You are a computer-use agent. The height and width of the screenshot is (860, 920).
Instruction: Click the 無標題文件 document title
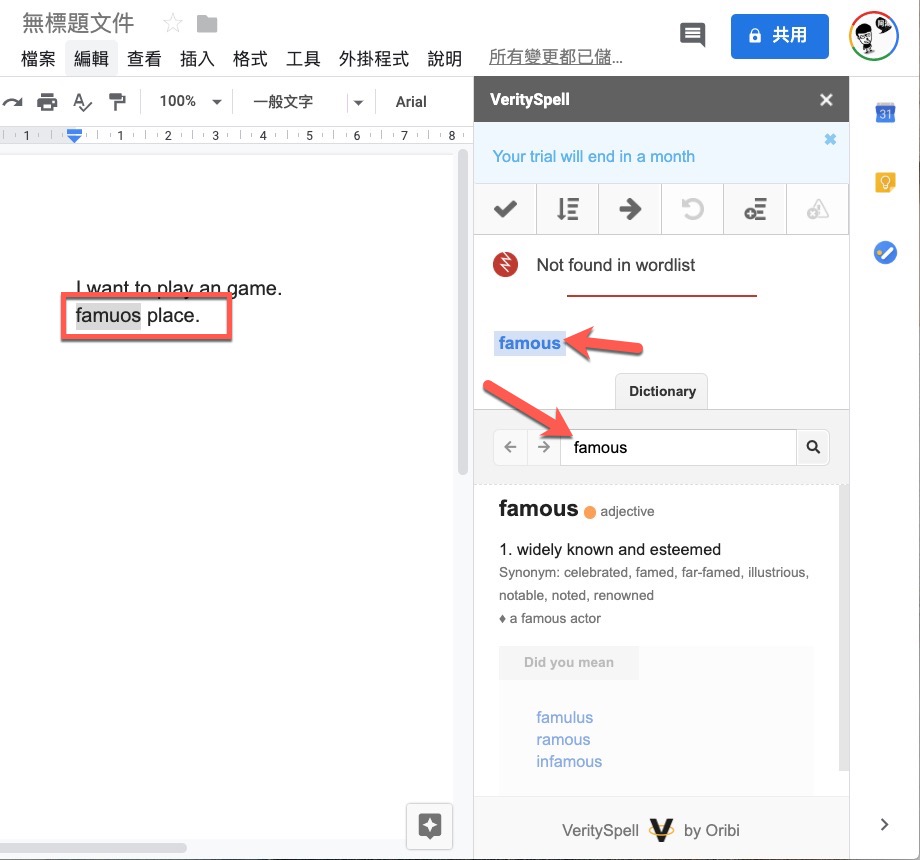[x=78, y=24]
